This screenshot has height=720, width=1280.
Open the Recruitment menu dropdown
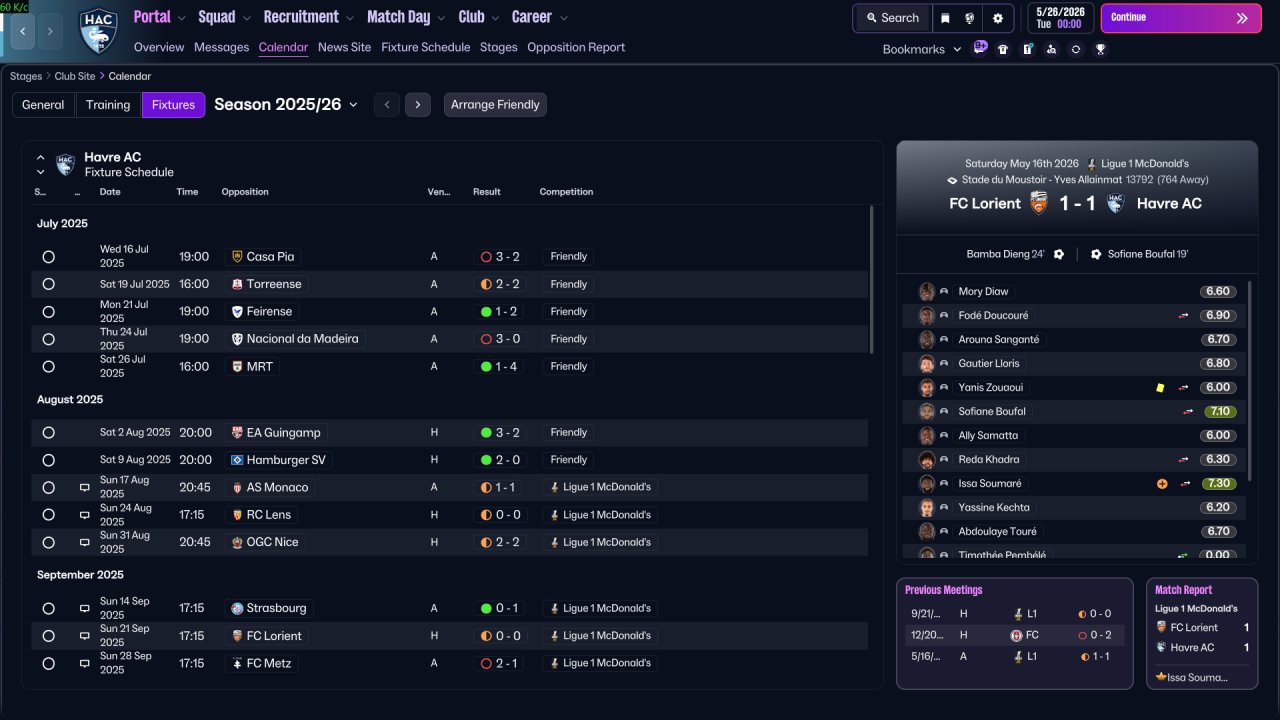pos(309,17)
